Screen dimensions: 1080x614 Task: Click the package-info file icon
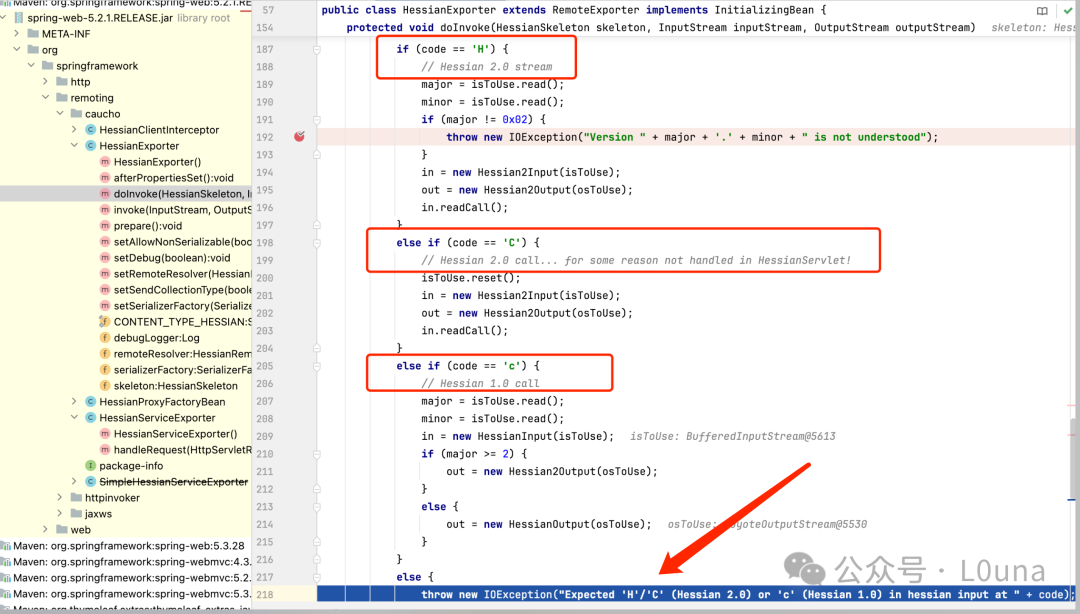click(90, 466)
